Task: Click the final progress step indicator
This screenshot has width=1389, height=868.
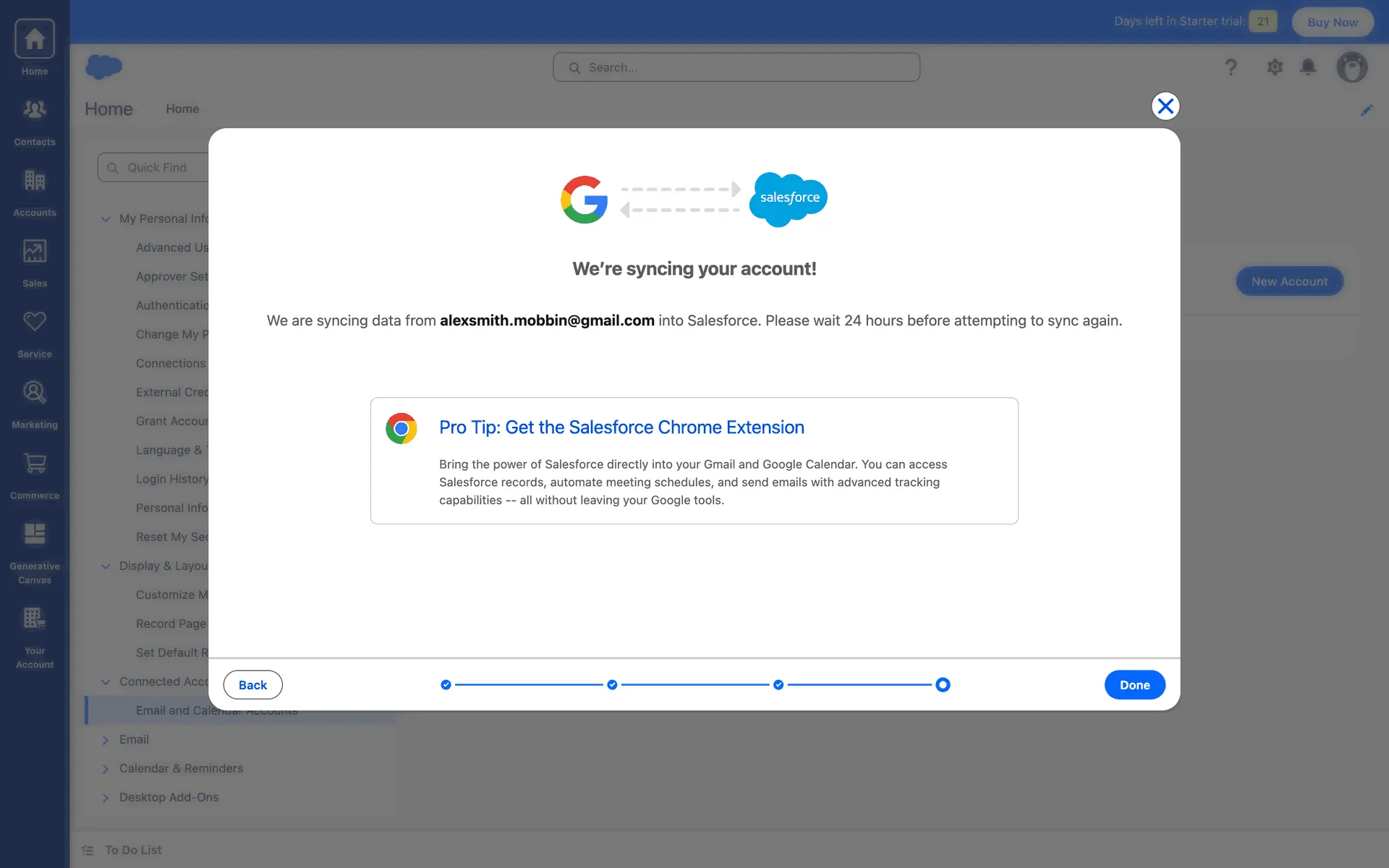Action: point(943,685)
